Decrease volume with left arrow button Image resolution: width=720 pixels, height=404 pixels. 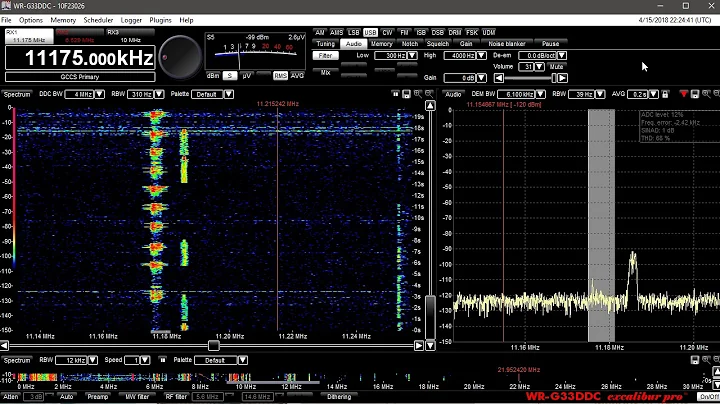point(499,78)
